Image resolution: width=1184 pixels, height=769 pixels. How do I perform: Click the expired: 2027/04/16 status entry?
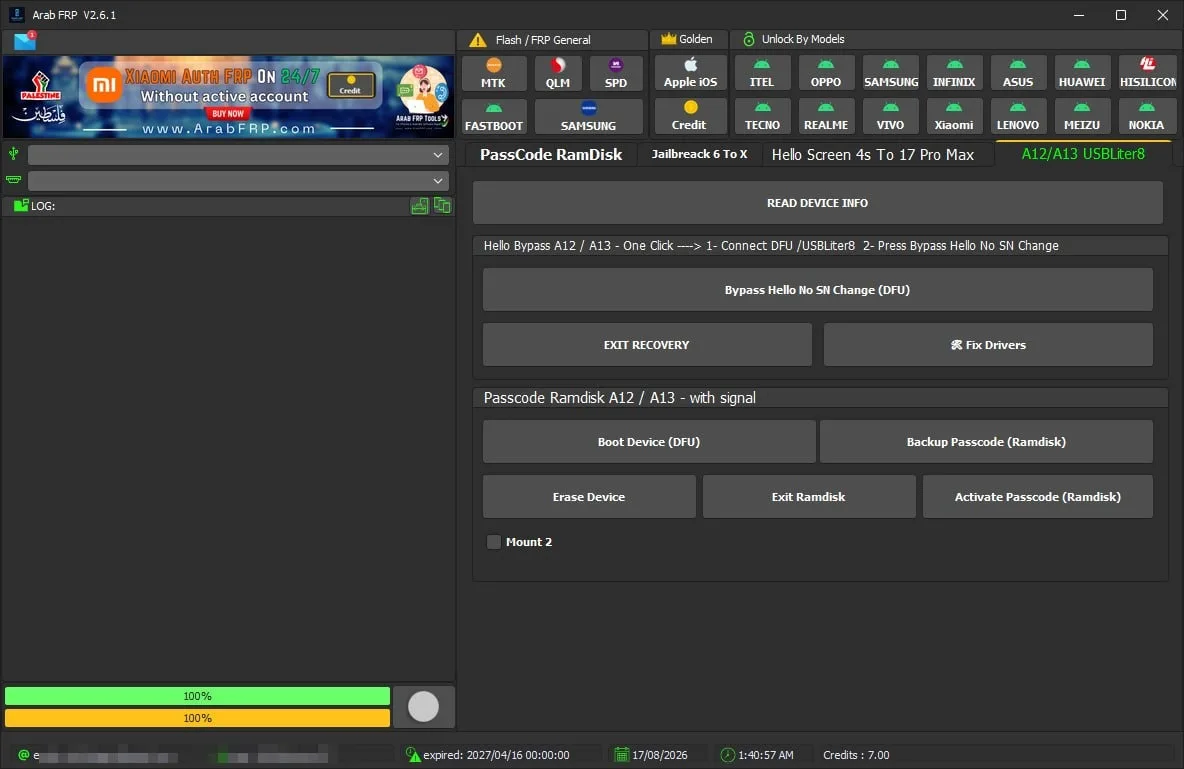point(488,755)
